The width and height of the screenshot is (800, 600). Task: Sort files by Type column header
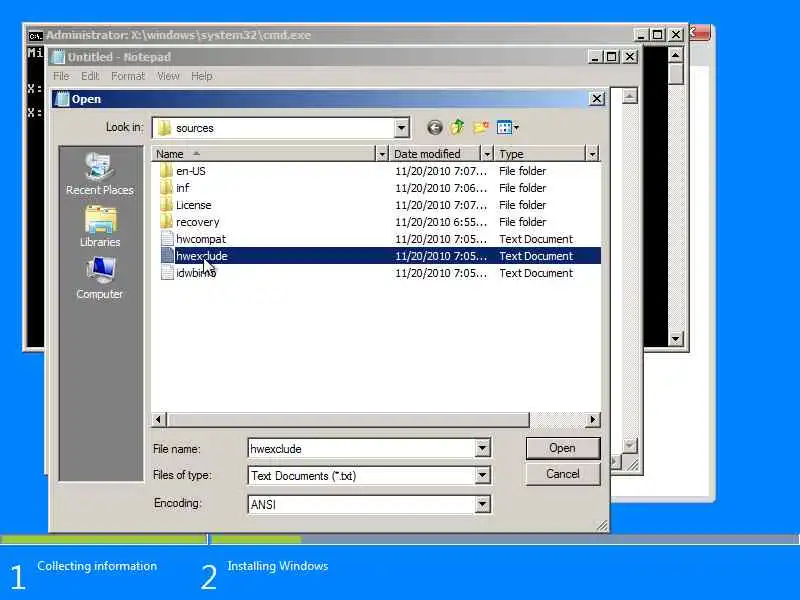pos(540,154)
